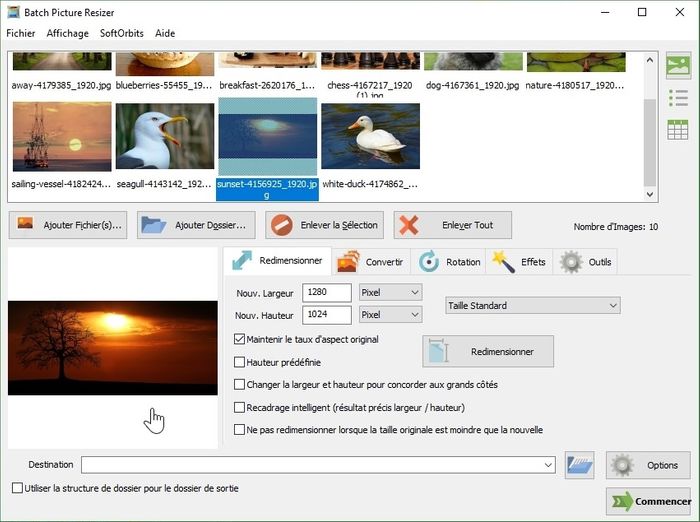Open the Effets tab
The height and width of the screenshot is (522, 700).
519,262
